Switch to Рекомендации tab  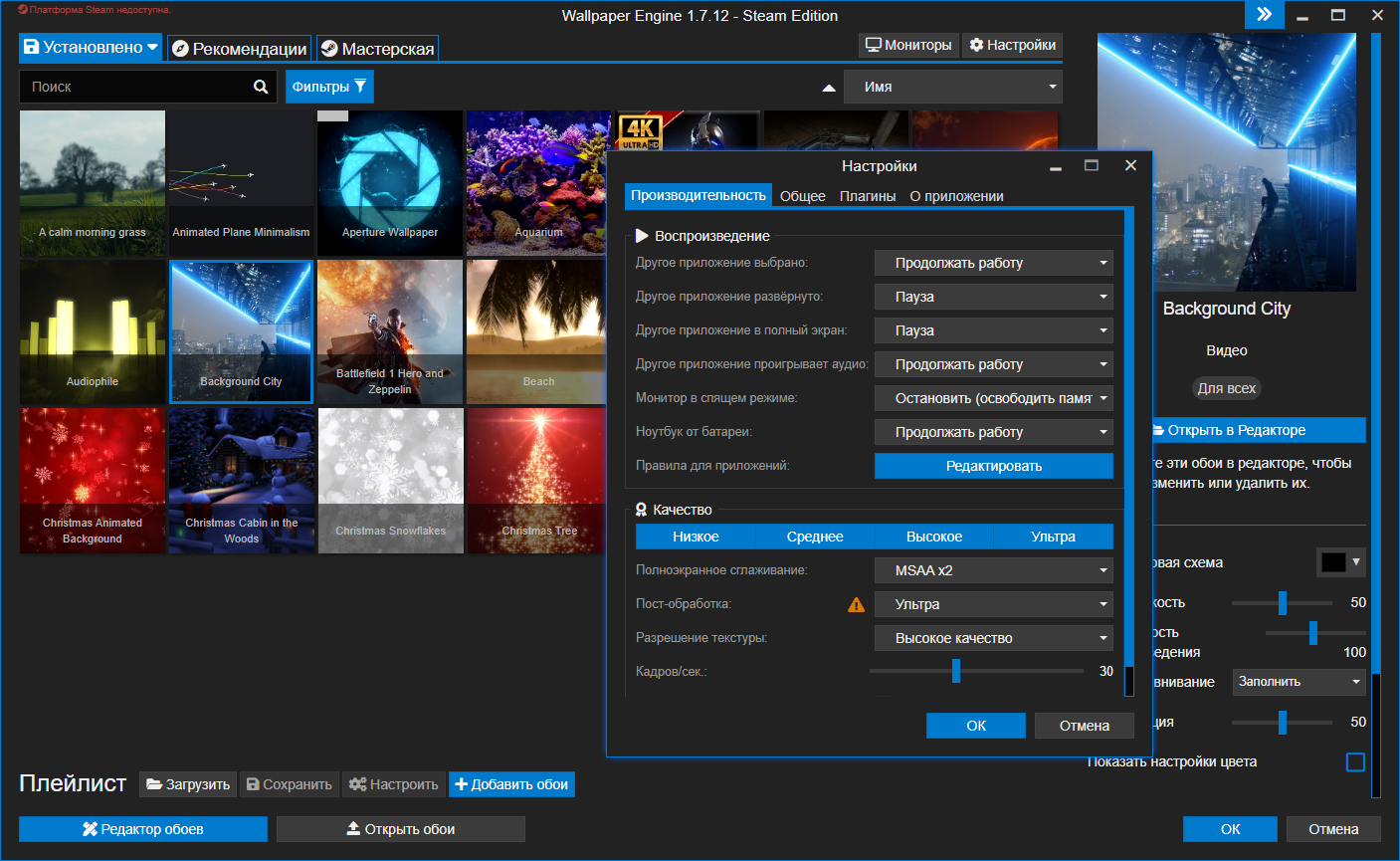pos(239,48)
